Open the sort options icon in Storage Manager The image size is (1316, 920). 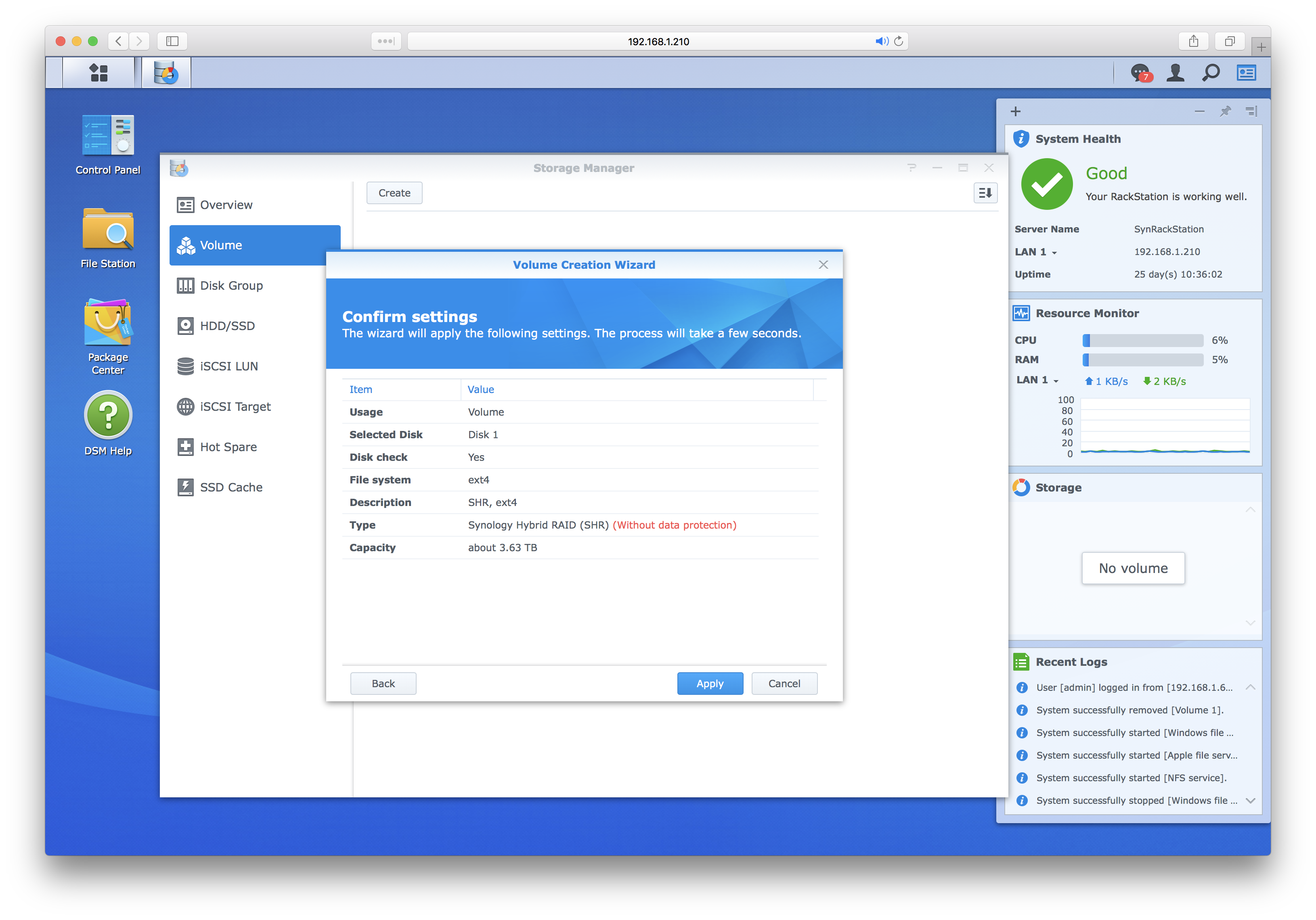pos(986,193)
